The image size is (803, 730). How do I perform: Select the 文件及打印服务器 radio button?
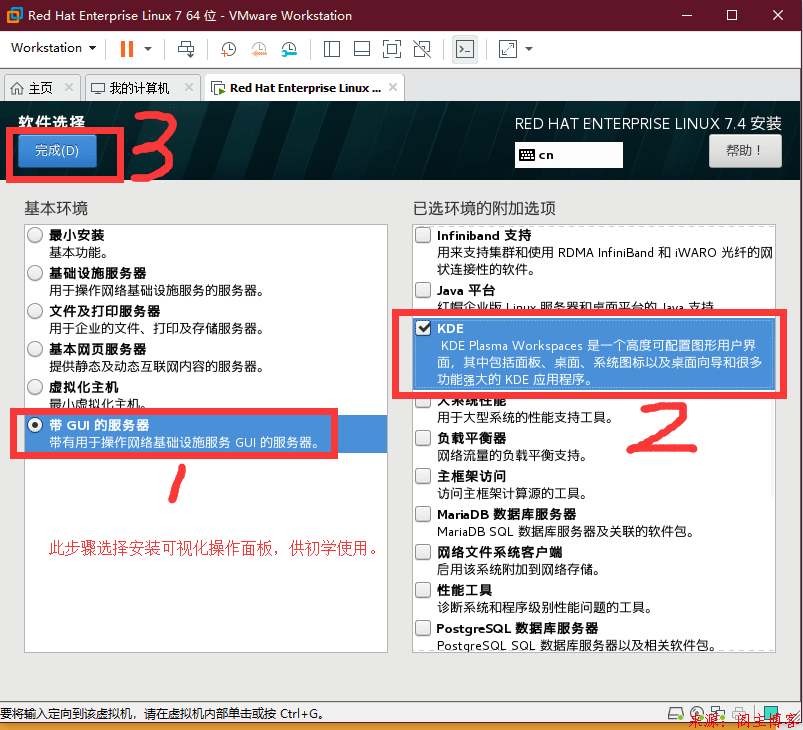[x=35, y=311]
